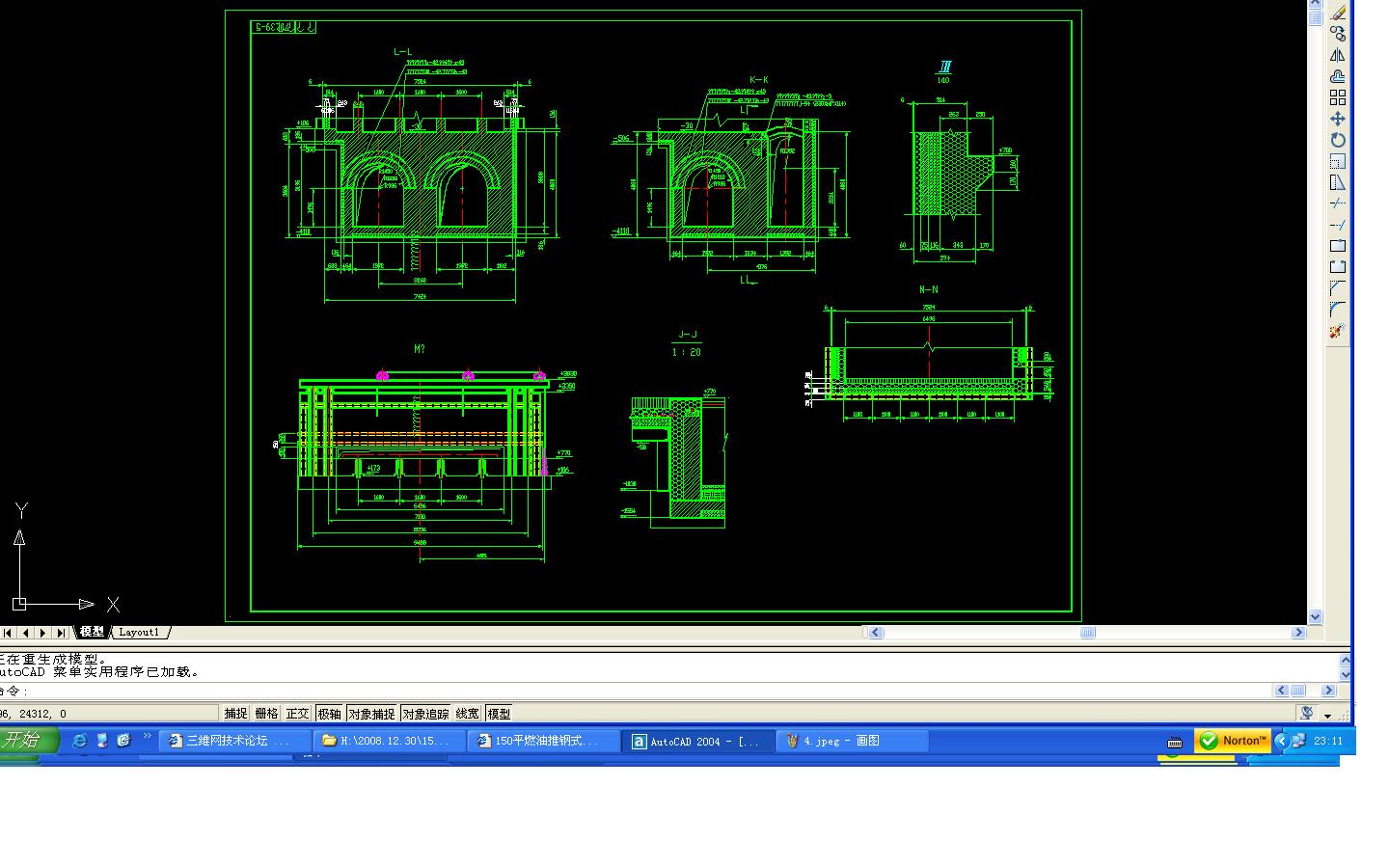Screen dimensions: 1389x868
Task: Select the Move tool
Action: [x=1338, y=119]
